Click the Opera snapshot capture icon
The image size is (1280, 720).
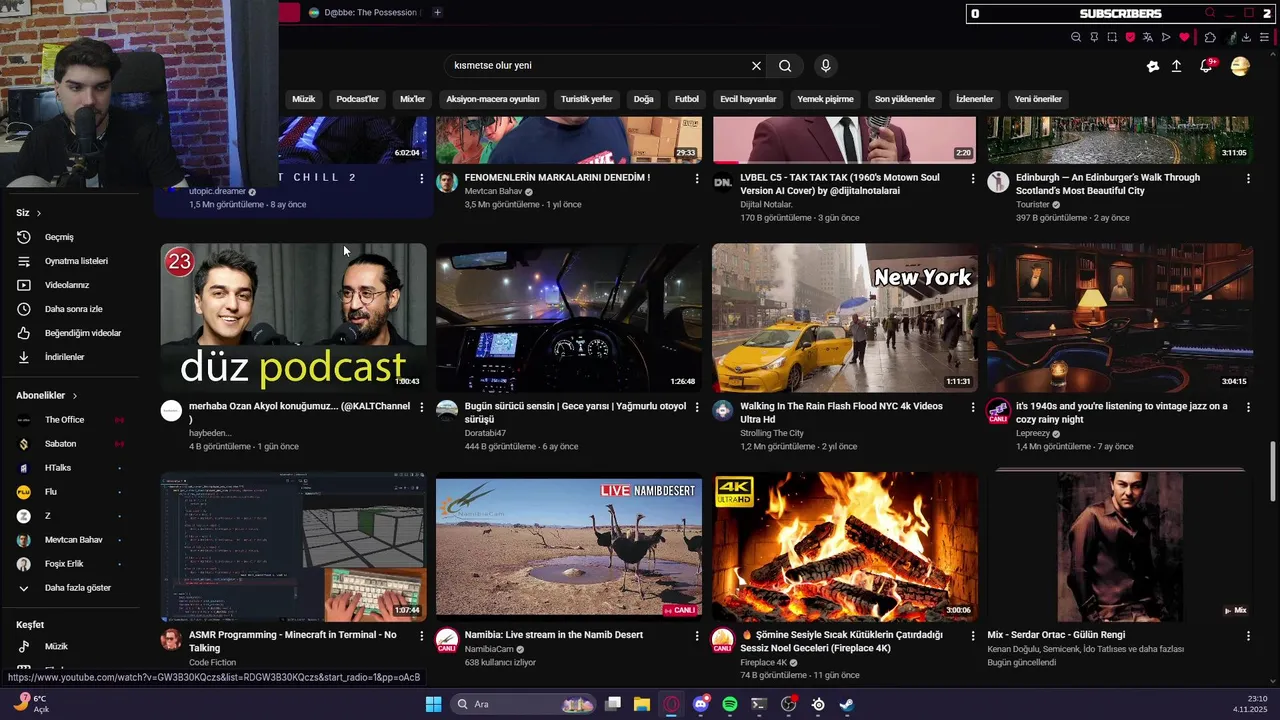1112,38
